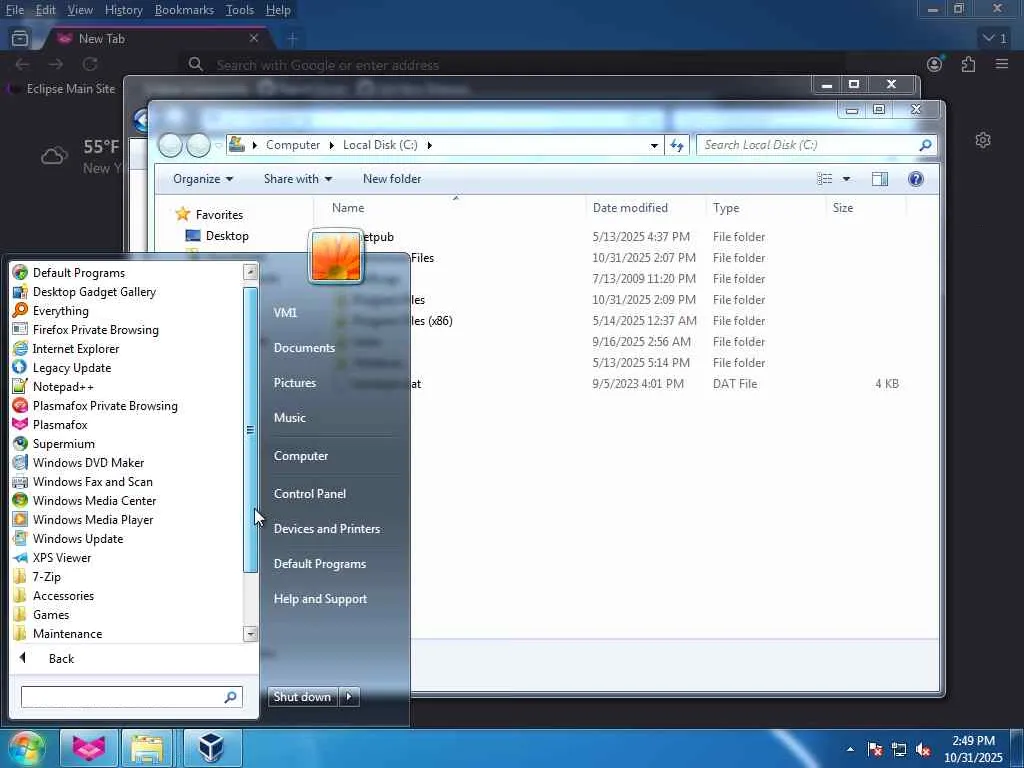
Task: Open Windows Explorer taskbar icon
Action: click(147, 748)
